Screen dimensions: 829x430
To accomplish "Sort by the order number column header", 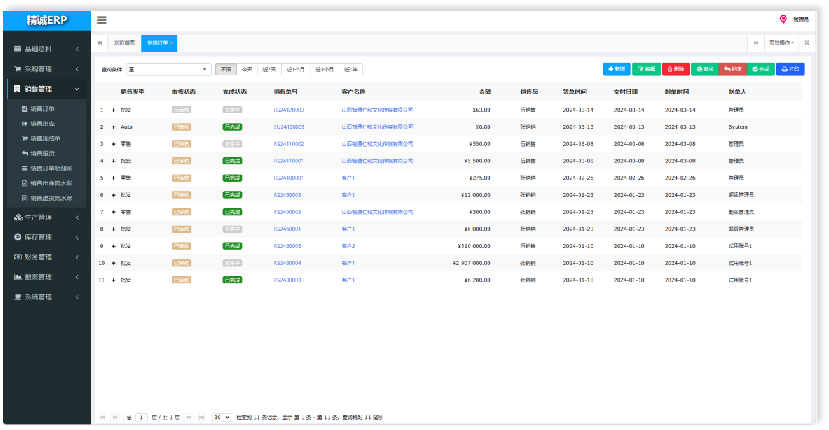I will (285, 92).
